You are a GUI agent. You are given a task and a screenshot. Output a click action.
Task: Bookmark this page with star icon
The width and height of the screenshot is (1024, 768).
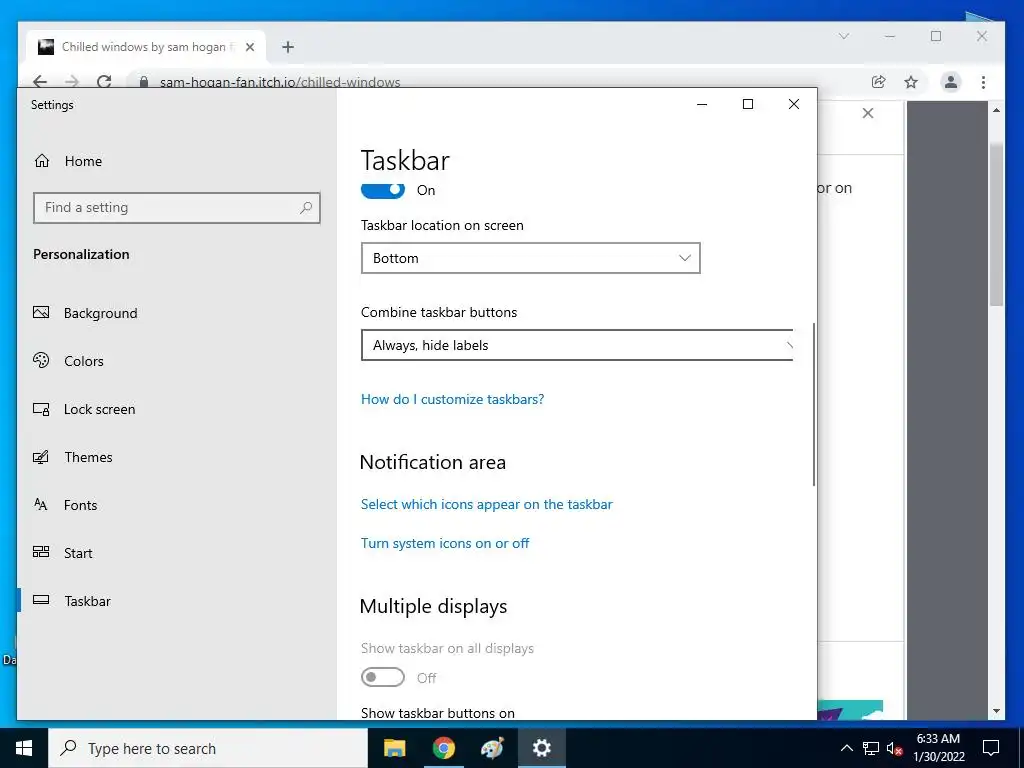coord(911,82)
